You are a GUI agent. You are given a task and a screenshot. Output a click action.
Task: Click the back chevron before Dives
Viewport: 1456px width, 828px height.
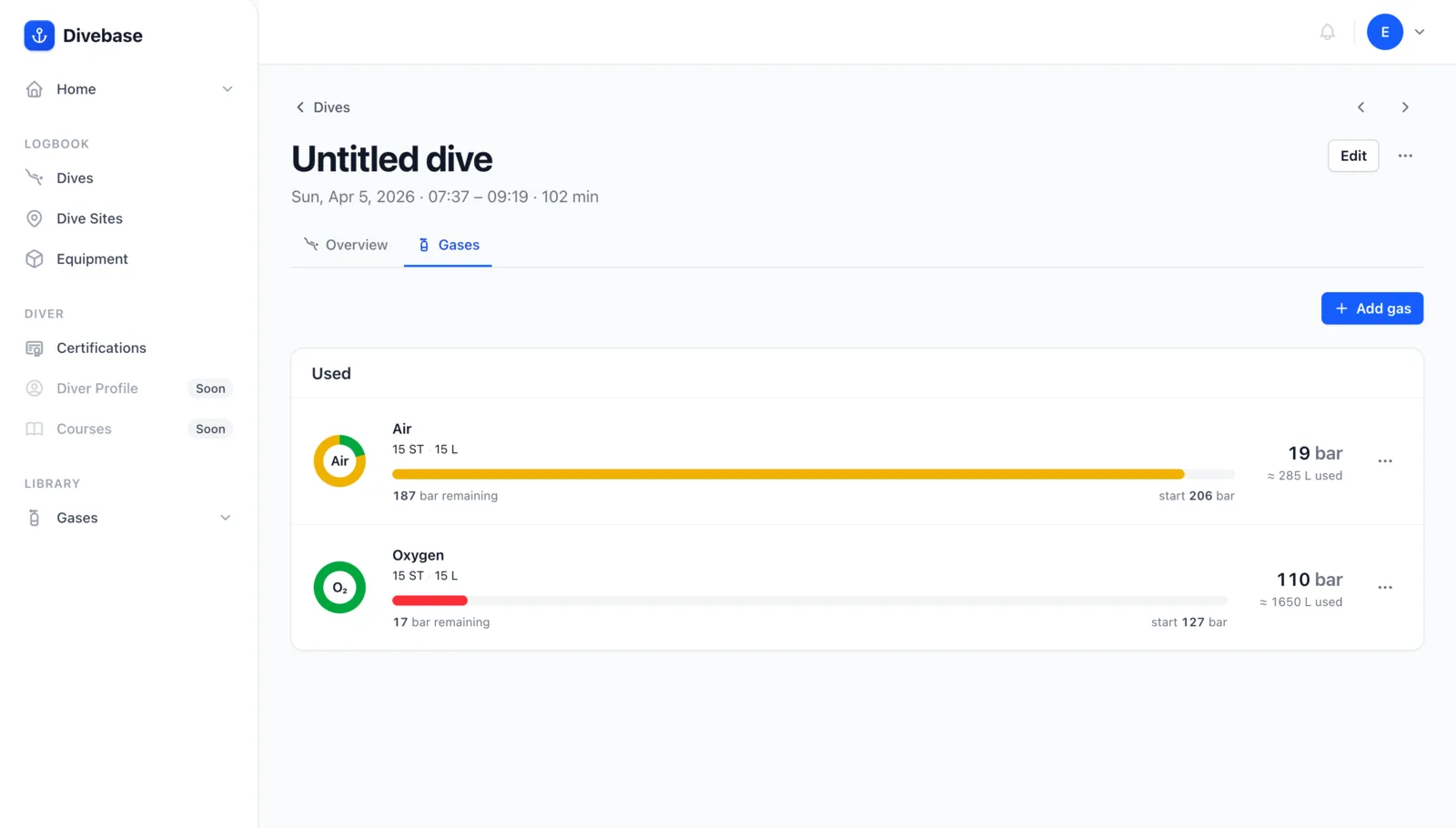click(300, 107)
